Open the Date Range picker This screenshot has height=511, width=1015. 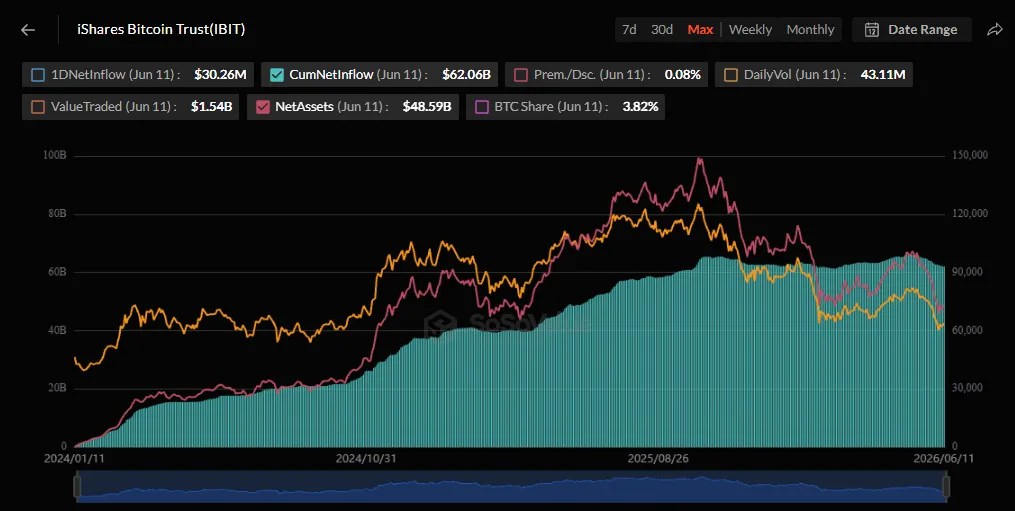[x=911, y=30]
